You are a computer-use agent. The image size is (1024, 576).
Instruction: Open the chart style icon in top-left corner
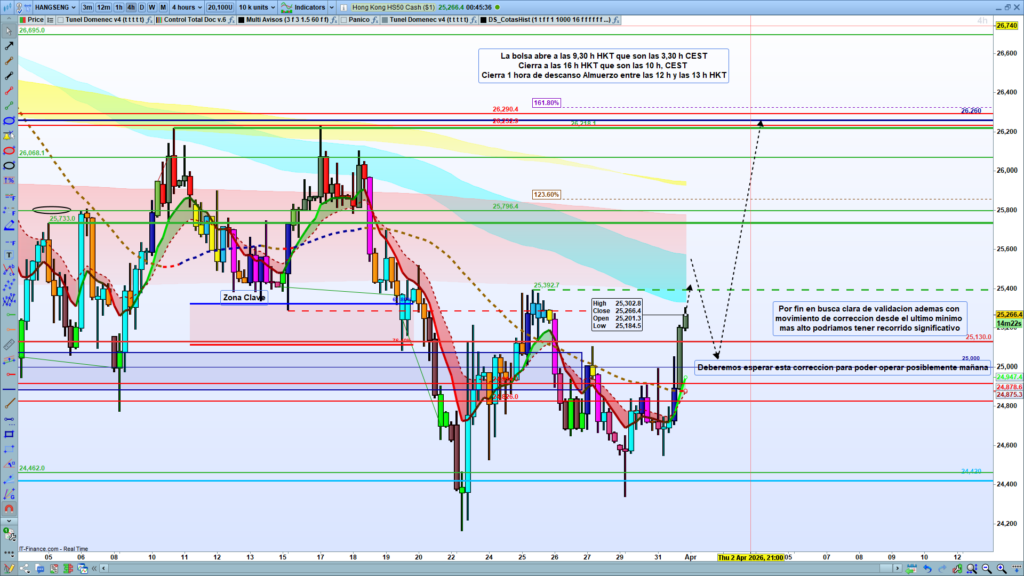pyautogui.click(x=9, y=6)
